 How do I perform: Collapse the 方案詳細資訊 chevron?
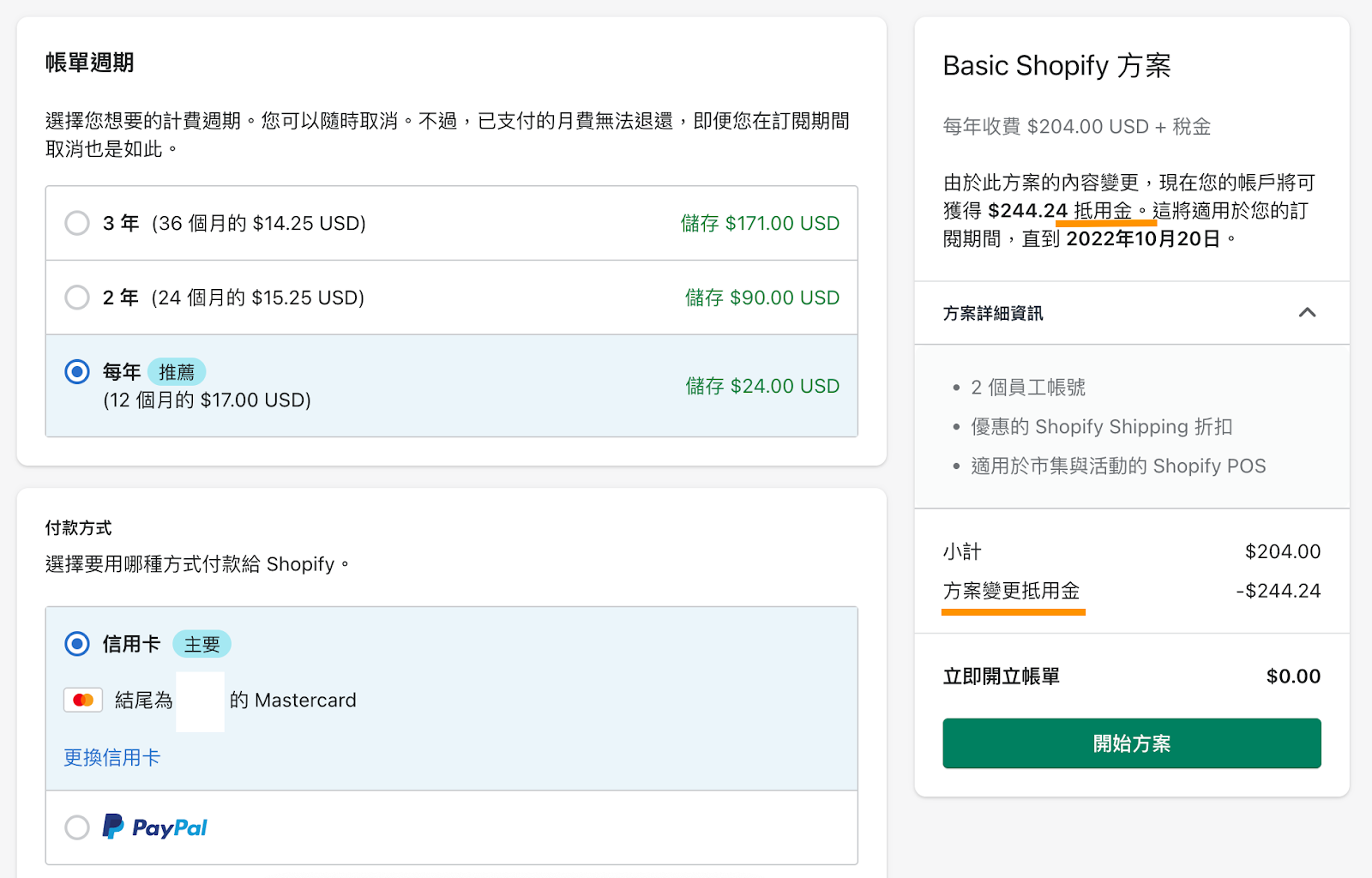tap(1307, 312)
